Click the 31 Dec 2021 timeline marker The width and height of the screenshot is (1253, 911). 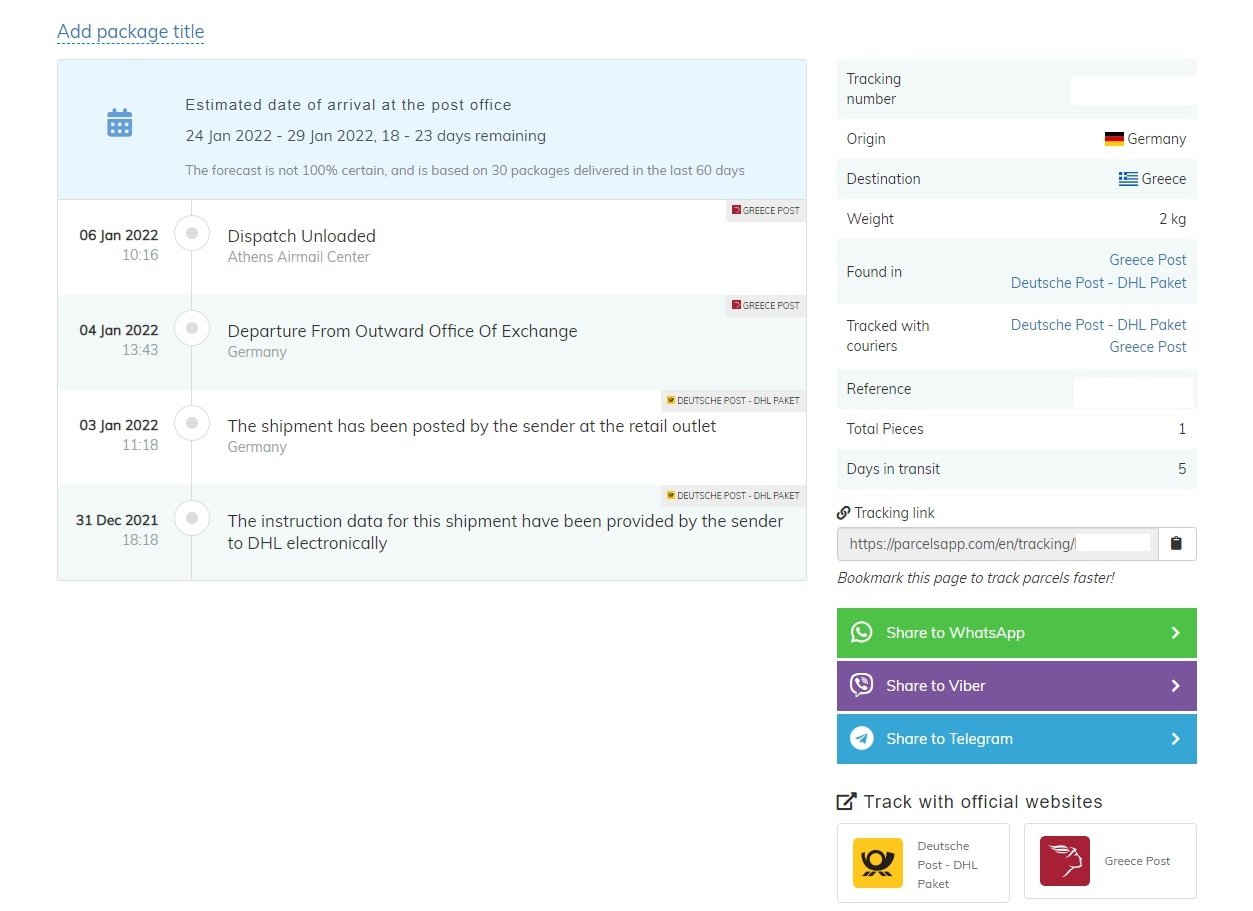pyautogui.click(x=192, y=518)
